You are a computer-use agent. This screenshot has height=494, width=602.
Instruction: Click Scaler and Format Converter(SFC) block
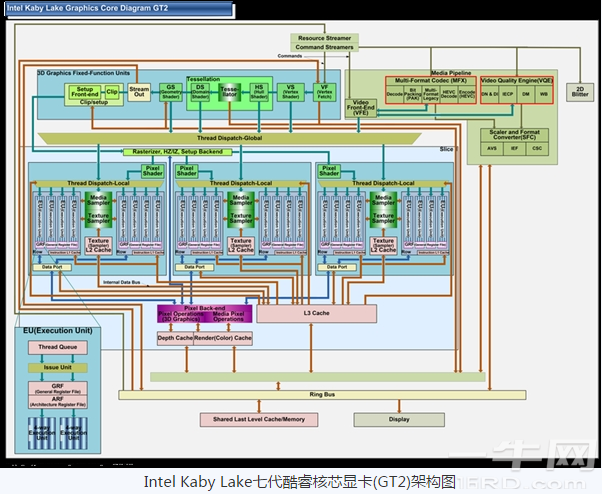(x=514, y=134)
